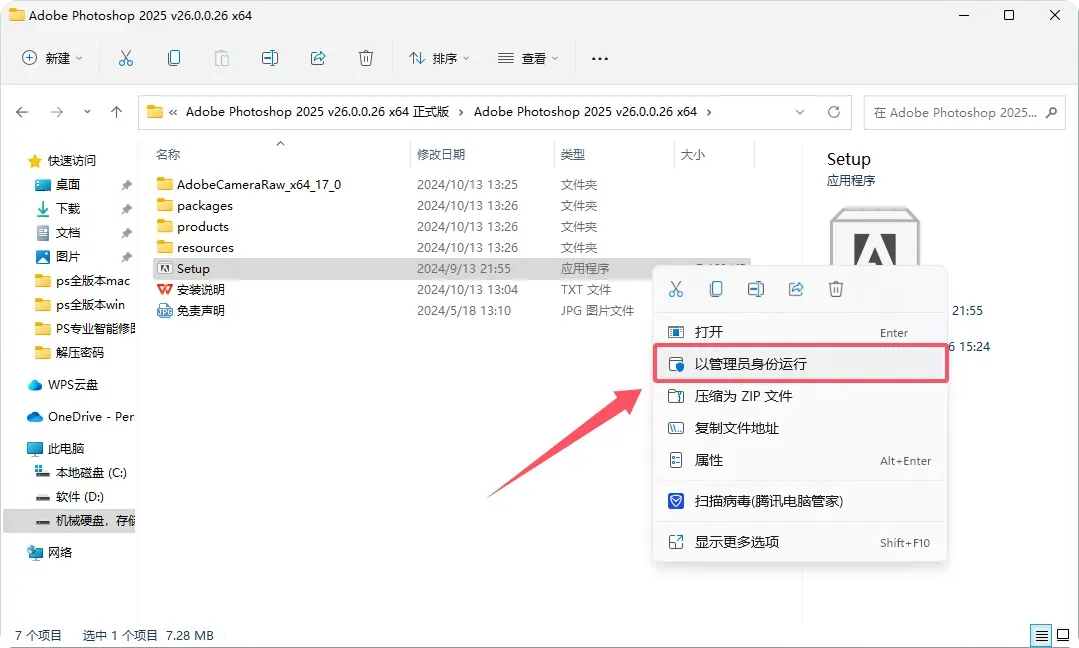Open the See more ellipsis menu
Viewport: 1079px width, 648px height.
coord(599,58)
